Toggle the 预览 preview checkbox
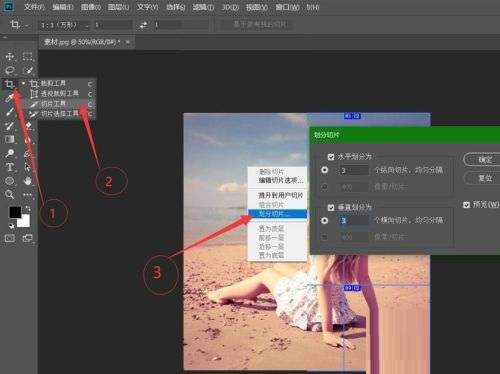Screen dimensions: 500x374 [x=466, y=205]
